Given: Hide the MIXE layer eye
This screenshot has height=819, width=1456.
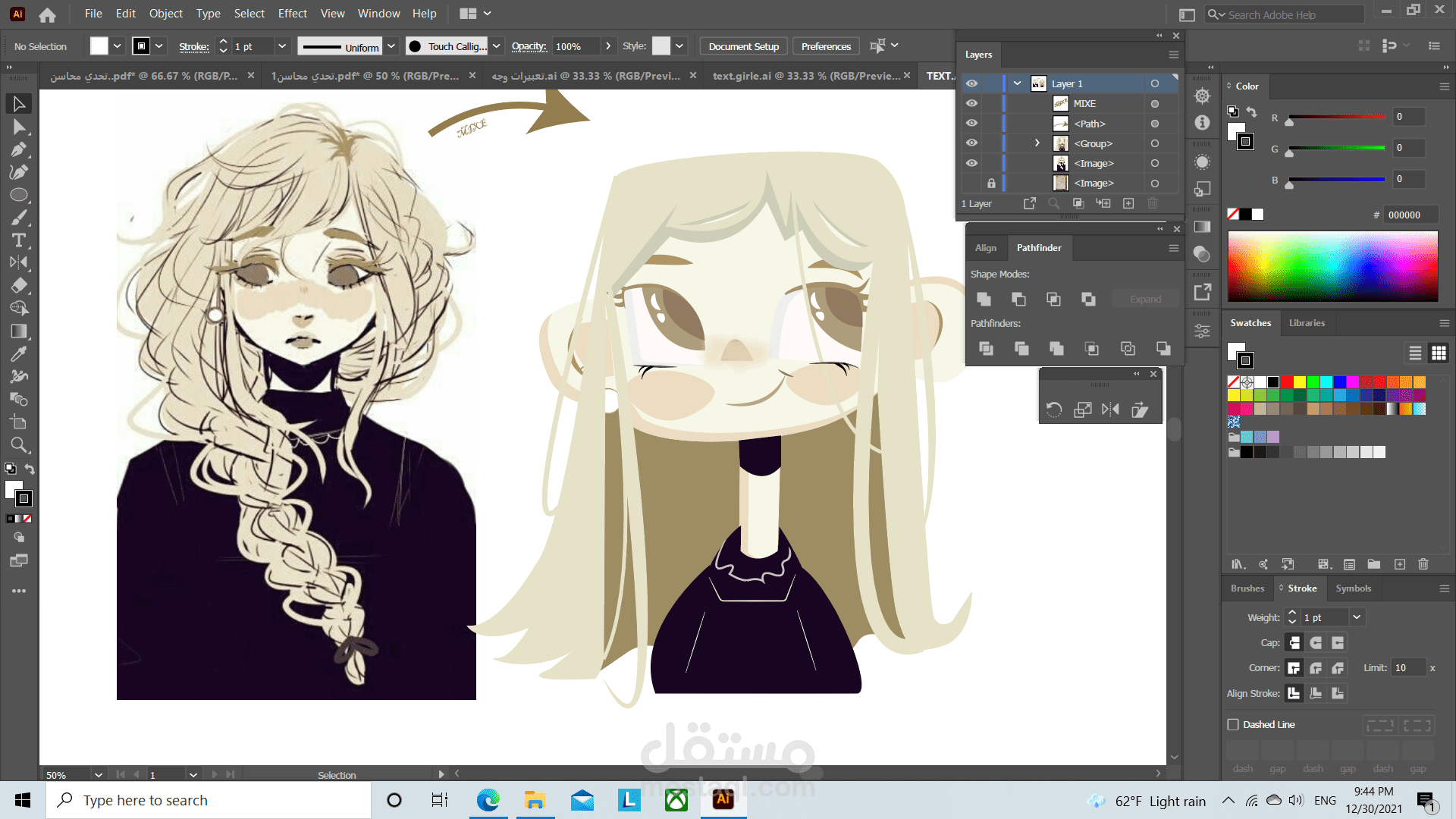Looking at the screenshot, I should [971, 103].
